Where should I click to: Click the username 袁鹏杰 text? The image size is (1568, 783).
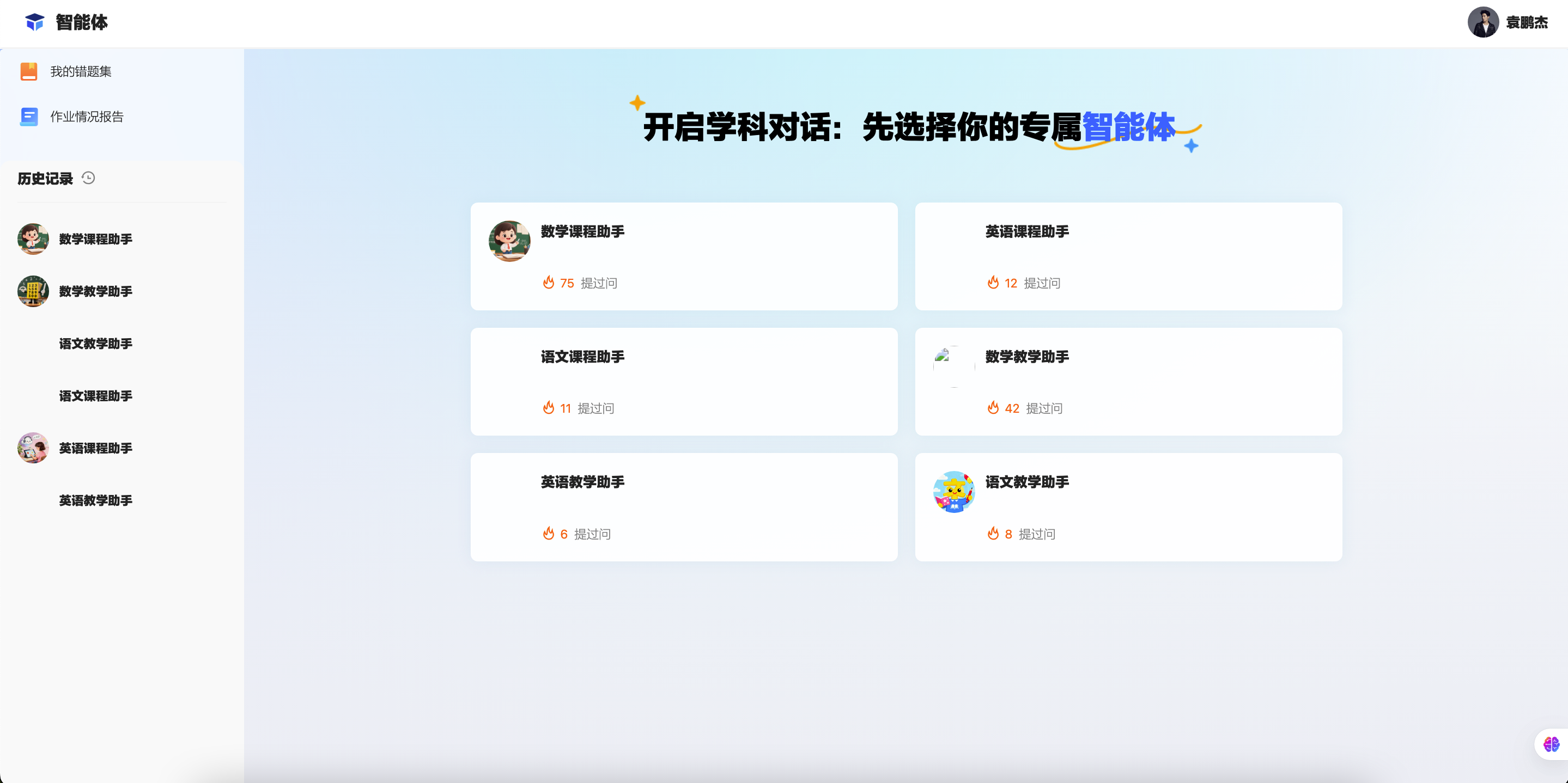coord(1527,22)
